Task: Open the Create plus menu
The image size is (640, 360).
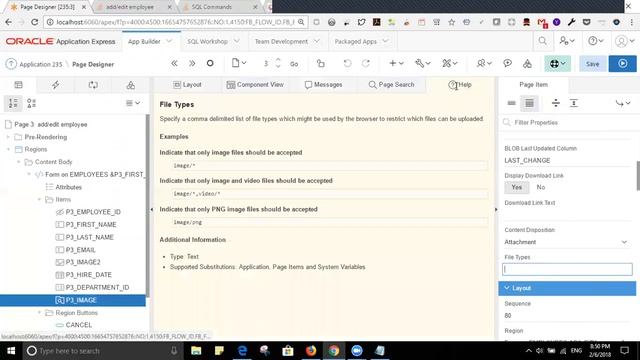Action: pos(396,63)
